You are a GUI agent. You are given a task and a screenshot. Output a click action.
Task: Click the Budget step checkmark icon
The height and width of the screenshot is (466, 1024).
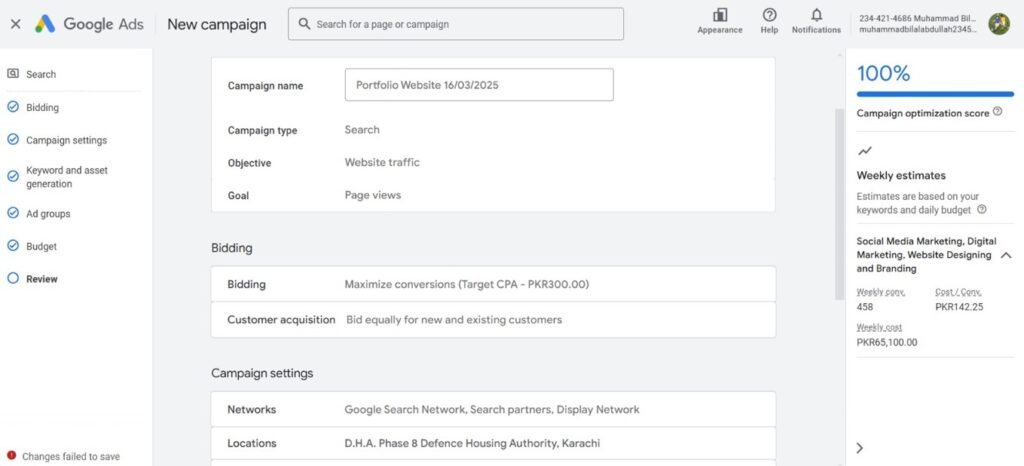tap(12, 245)
